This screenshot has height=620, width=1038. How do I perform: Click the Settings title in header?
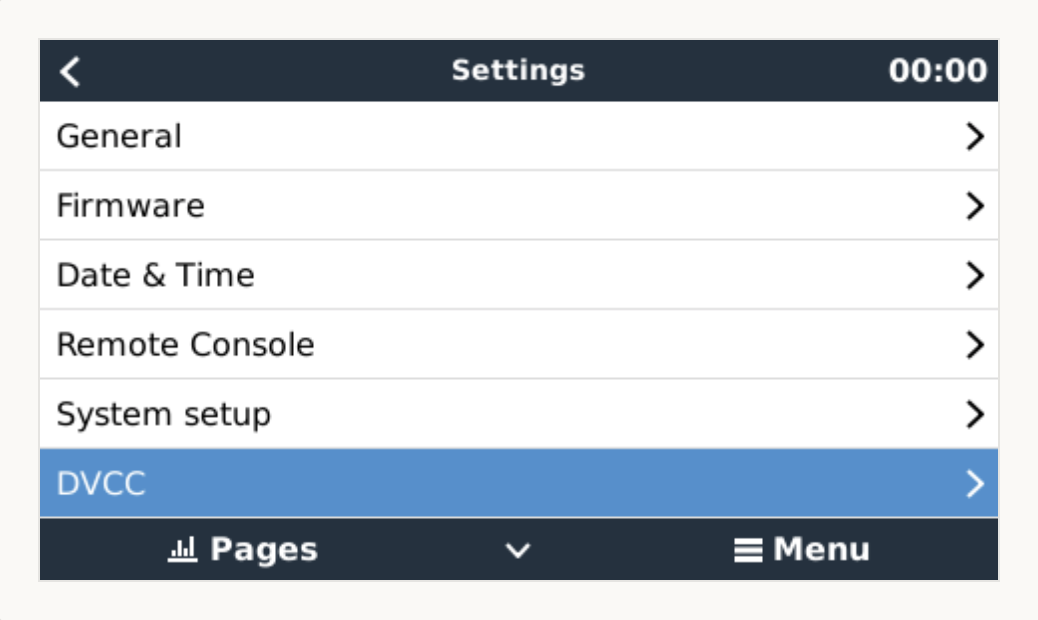click(x=518, y=71)
